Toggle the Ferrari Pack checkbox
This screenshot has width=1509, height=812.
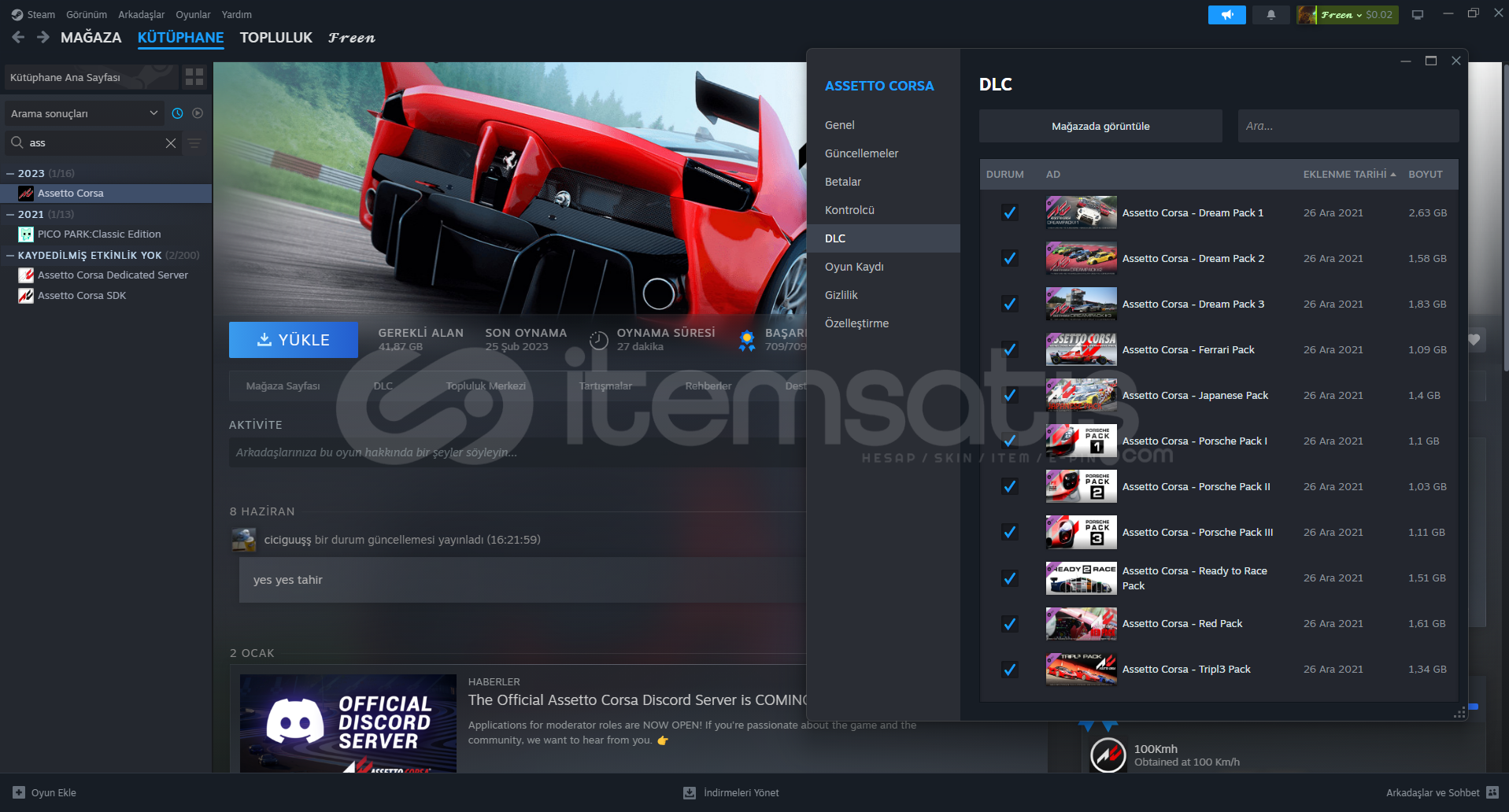pyautogui.click(x=1009, y=349)
